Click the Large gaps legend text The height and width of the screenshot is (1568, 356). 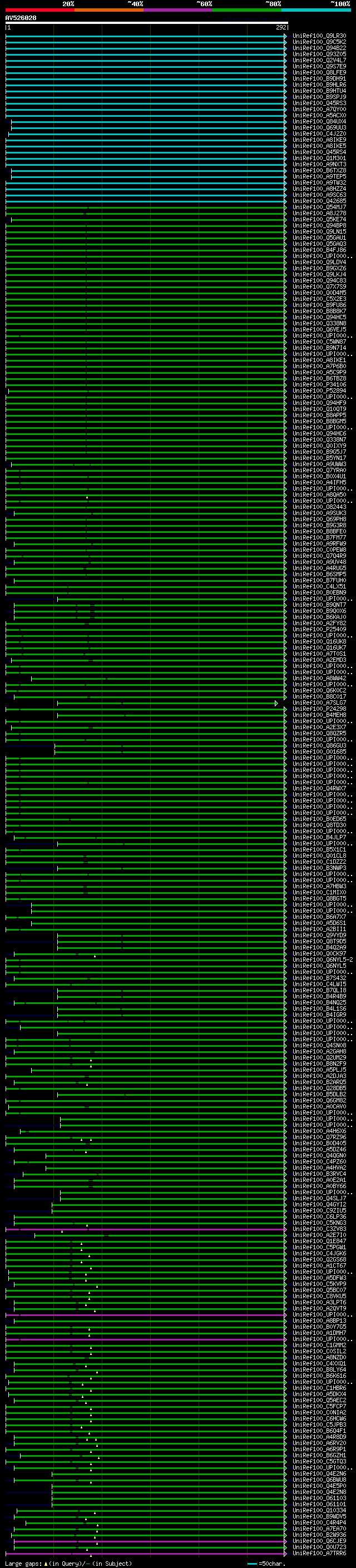click(x=68, y=1563)
